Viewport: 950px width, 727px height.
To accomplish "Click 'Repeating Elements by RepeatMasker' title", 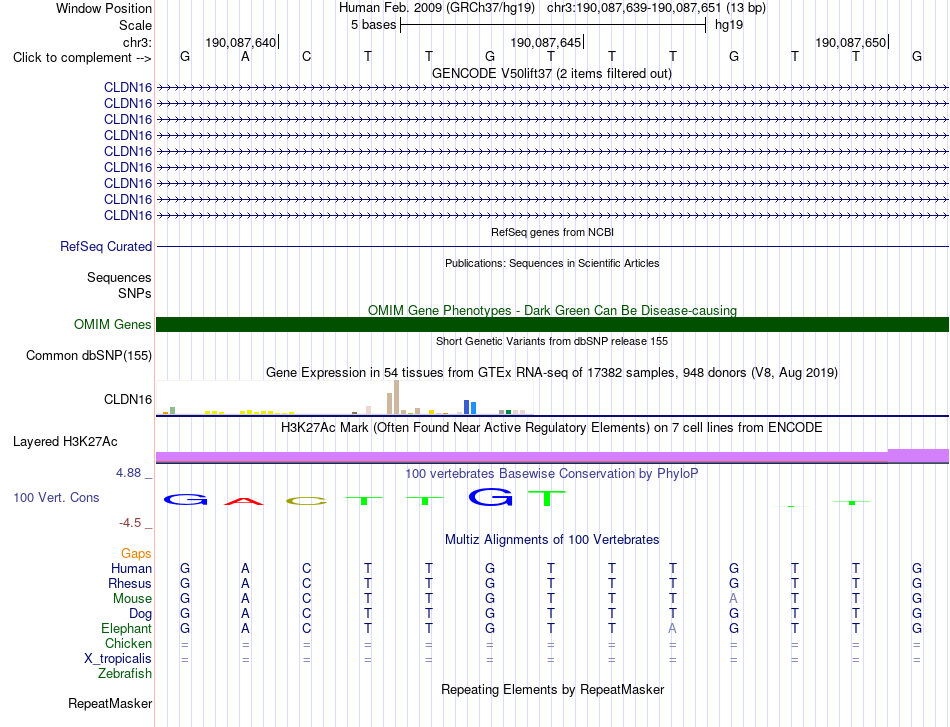I will coord(553,689).
